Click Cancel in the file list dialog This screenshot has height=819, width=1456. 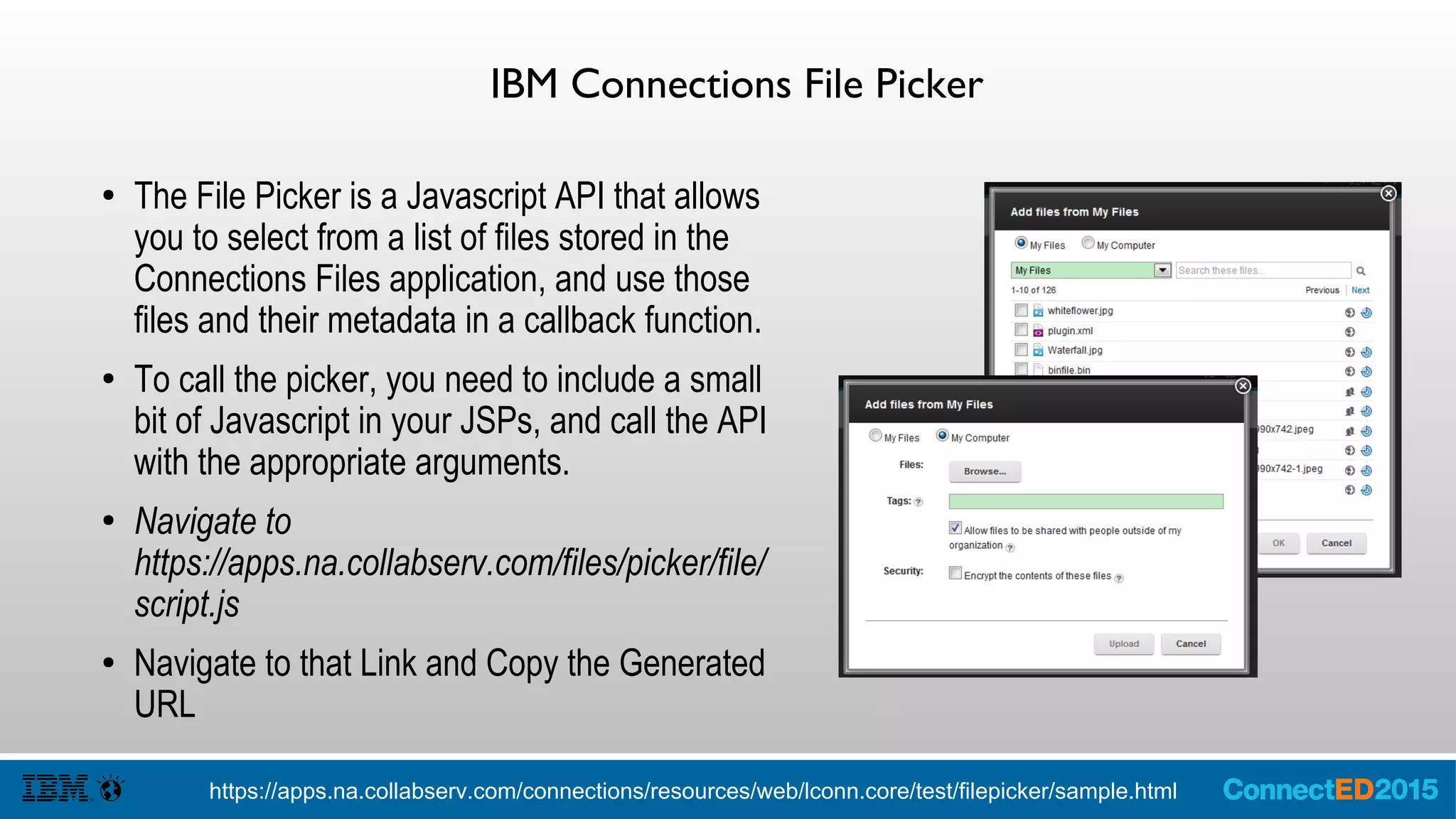point(1337,543)
